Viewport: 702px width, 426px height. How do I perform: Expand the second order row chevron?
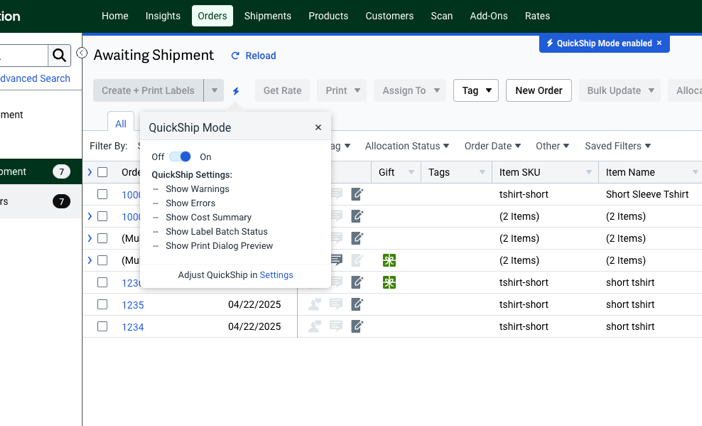tap(90, 216)
